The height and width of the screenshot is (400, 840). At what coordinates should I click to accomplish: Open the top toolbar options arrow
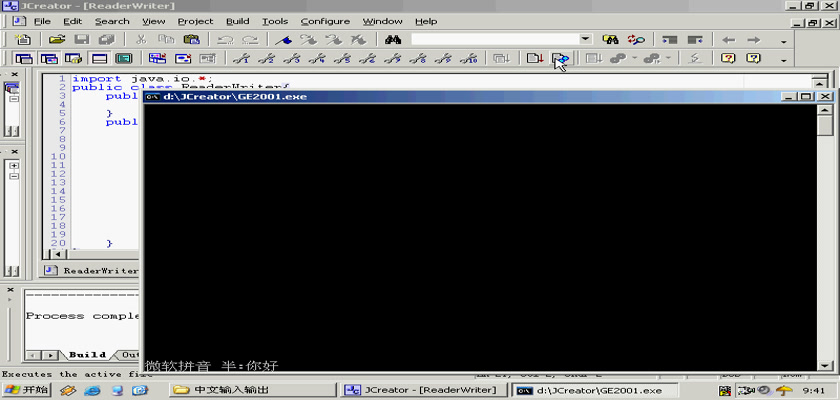pyautogui.click(x=784, y=42)
